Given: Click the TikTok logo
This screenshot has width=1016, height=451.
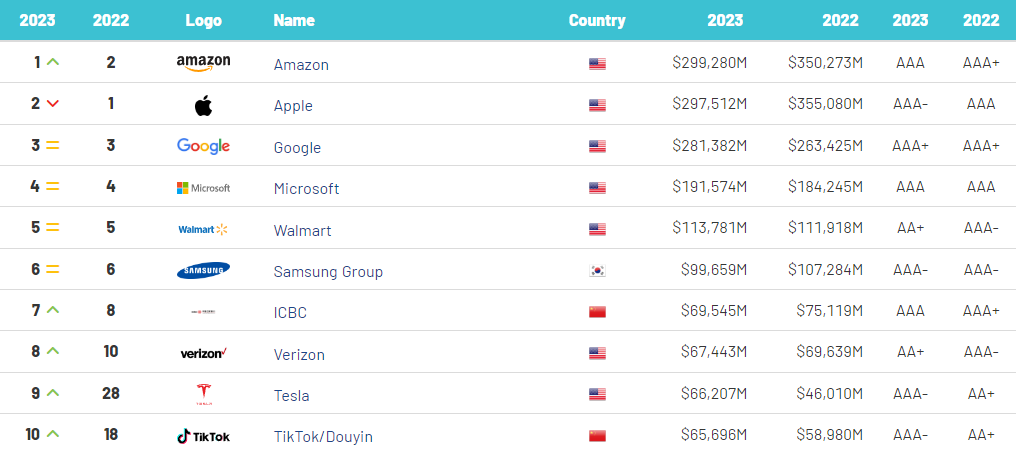Looking at the screenshot, I should tap(203, 436).
